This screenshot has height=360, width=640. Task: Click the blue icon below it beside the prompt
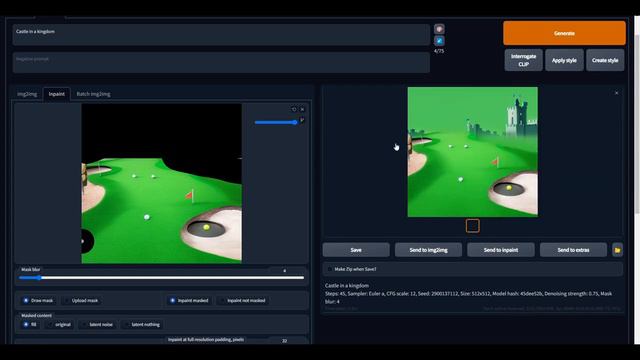click(x=439, y=41)
